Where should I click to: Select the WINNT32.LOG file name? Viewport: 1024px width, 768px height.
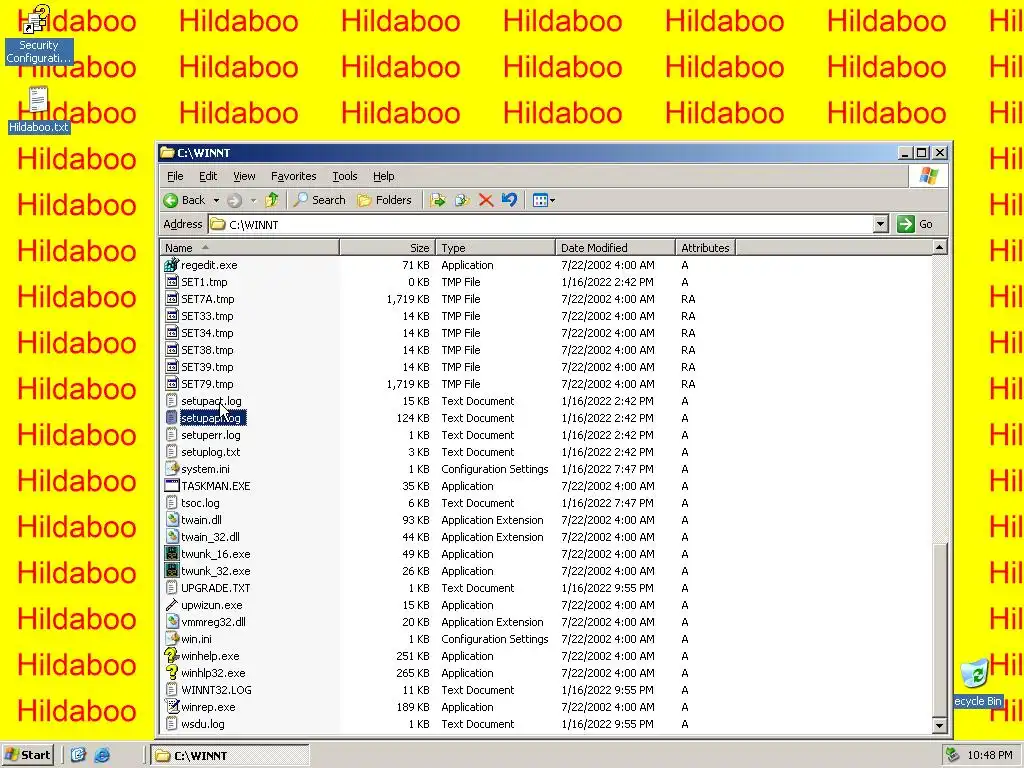(x=216, y=690)
